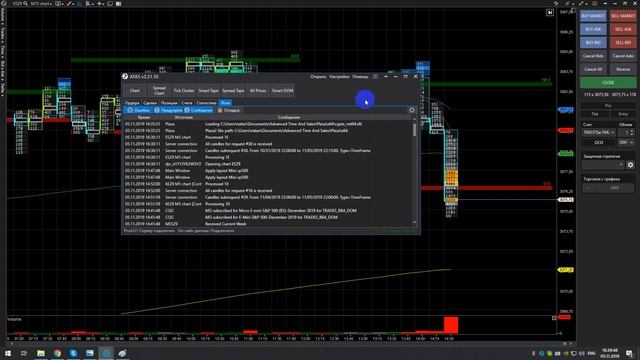Click the Cancel All button

coord(593,69)
